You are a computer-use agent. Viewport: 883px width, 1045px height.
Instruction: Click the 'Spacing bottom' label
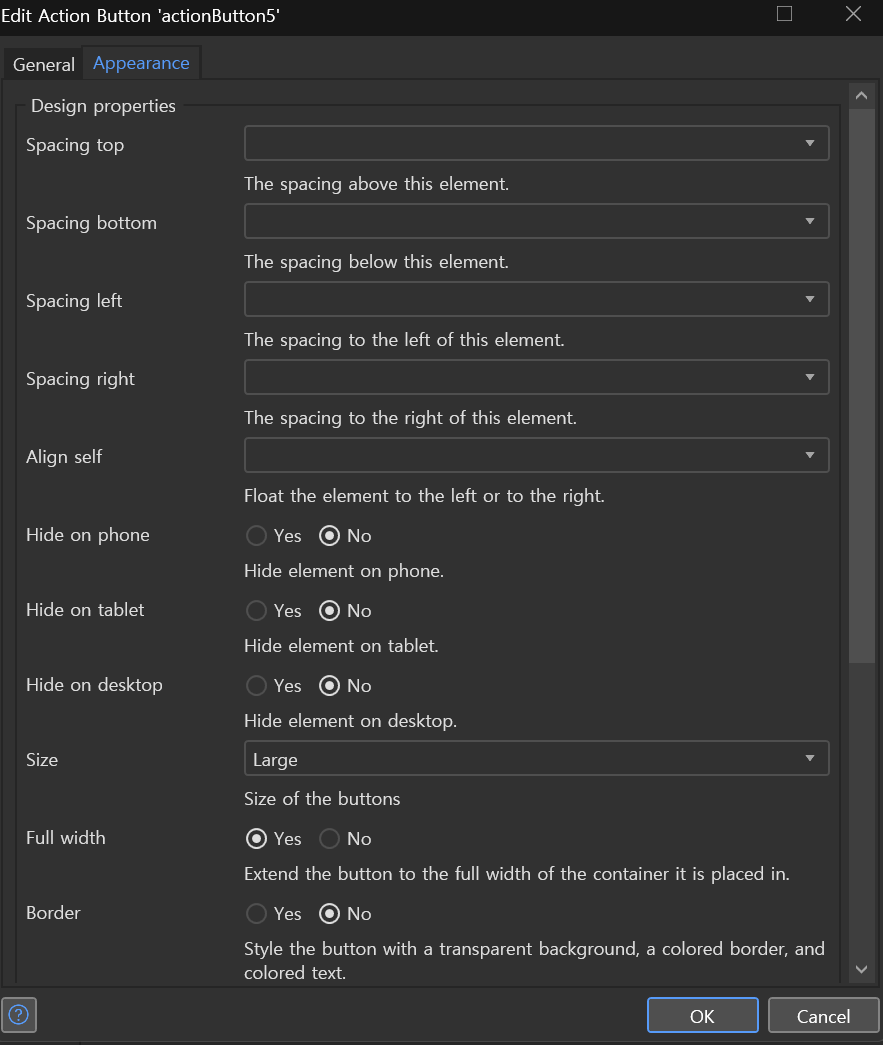(x=91, y=223)
